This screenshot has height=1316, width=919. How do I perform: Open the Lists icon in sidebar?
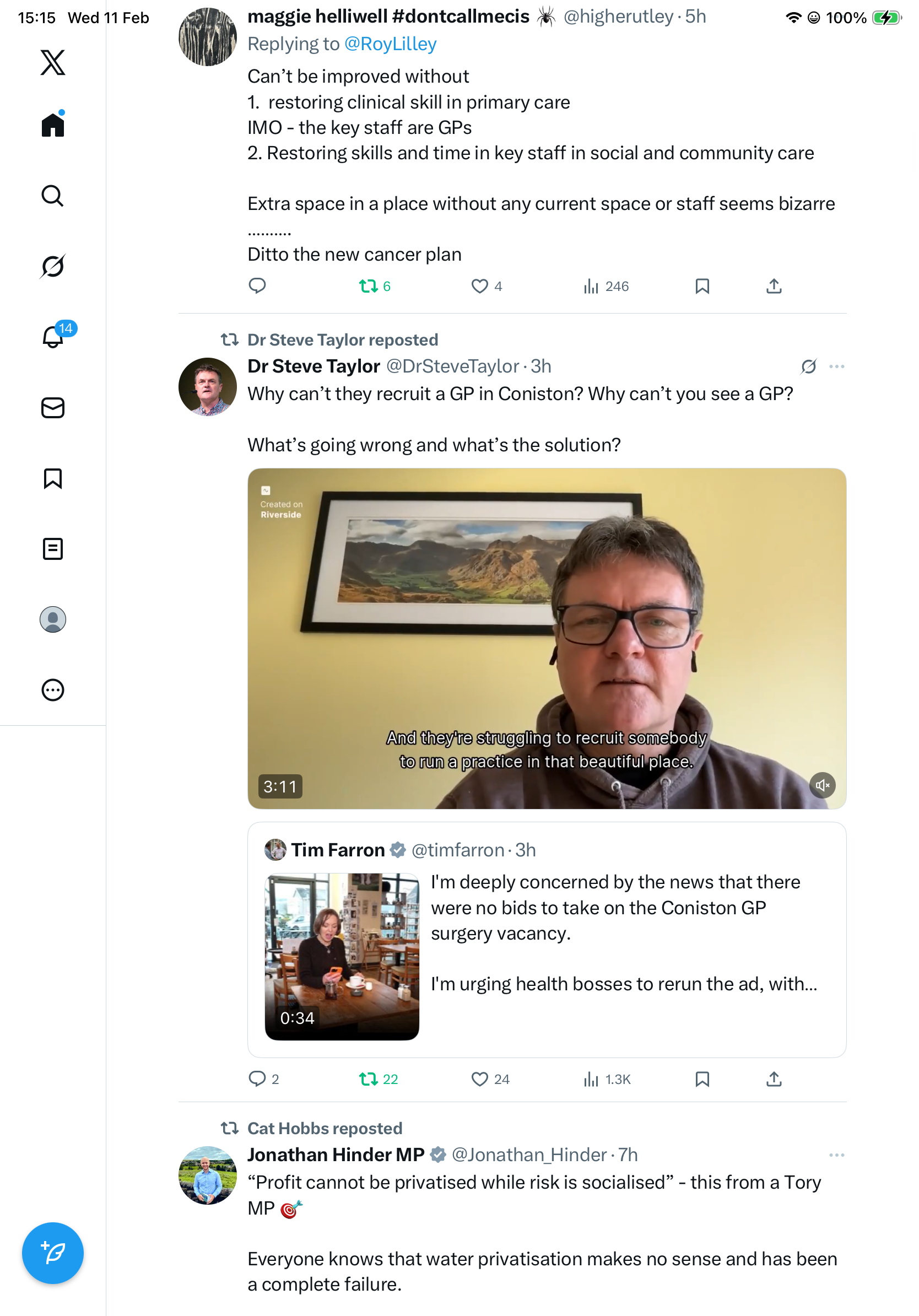tap(53, 549)
